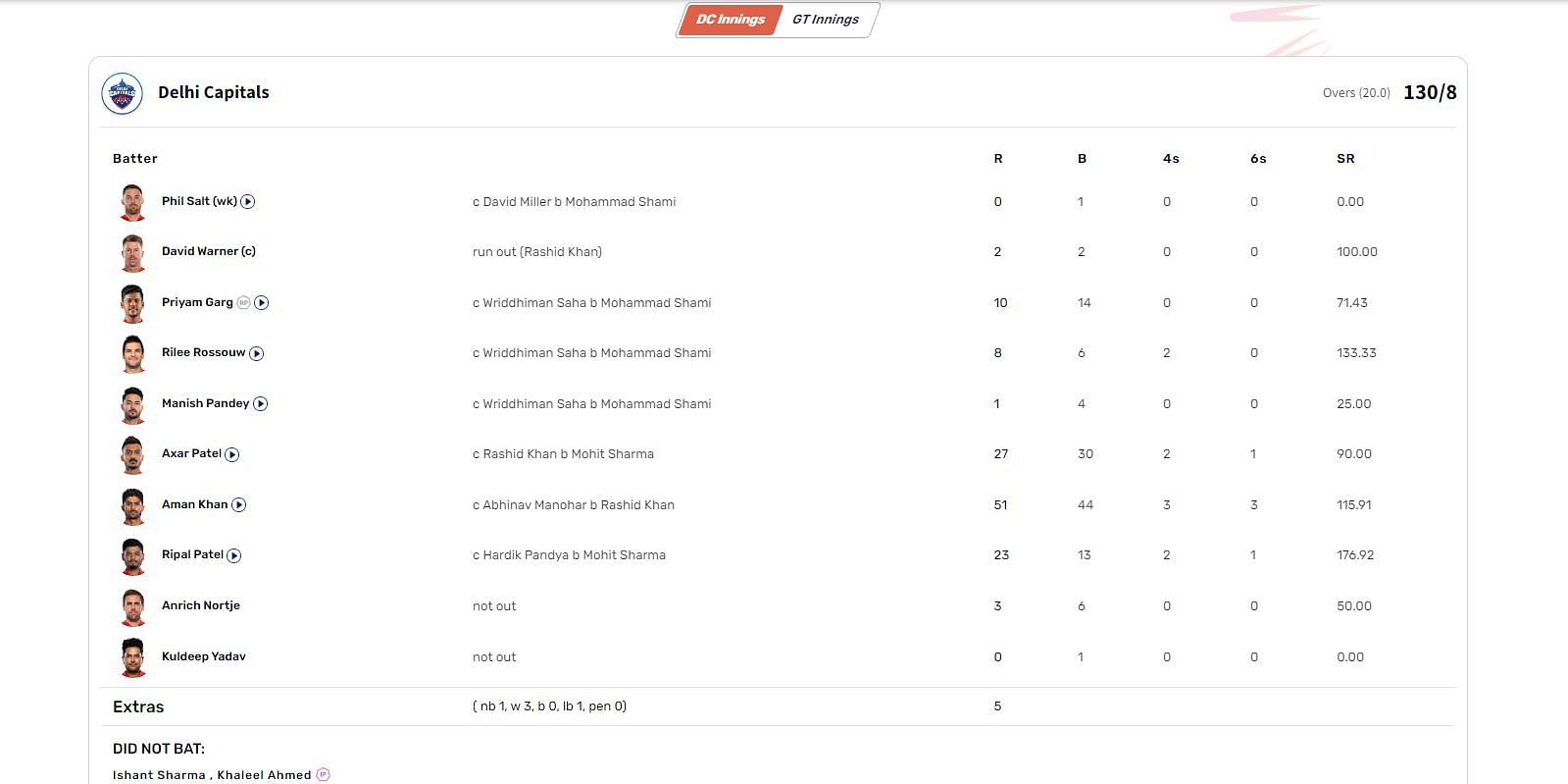Viewport: 1568px width, 784px height.
Task: Open Anrich Nortje player name link
Action: tap(201, 605)
